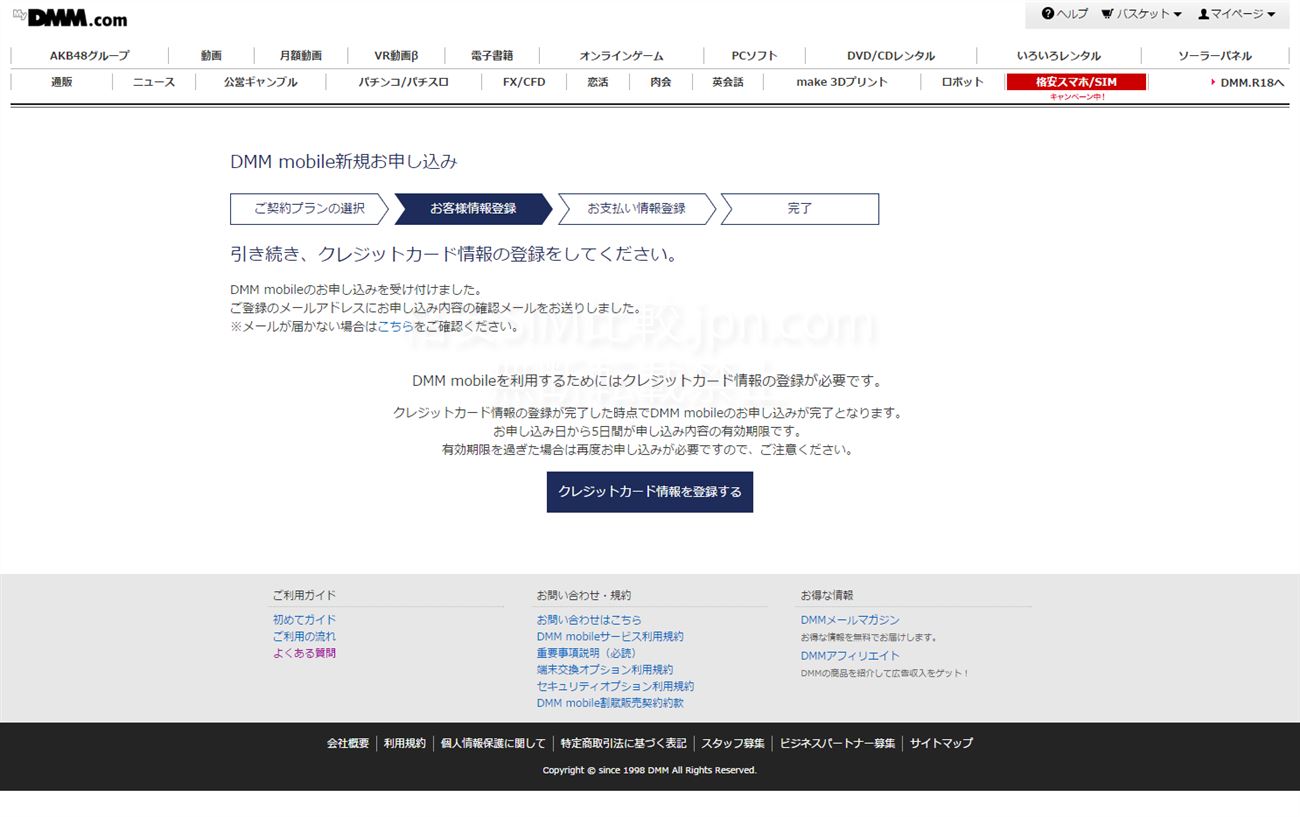Image resolution: width=1300 pixels, height=817 pixels.
Task: Open the ヘルプ help link
Action: pyautogui.click(x=1064, y=14)
